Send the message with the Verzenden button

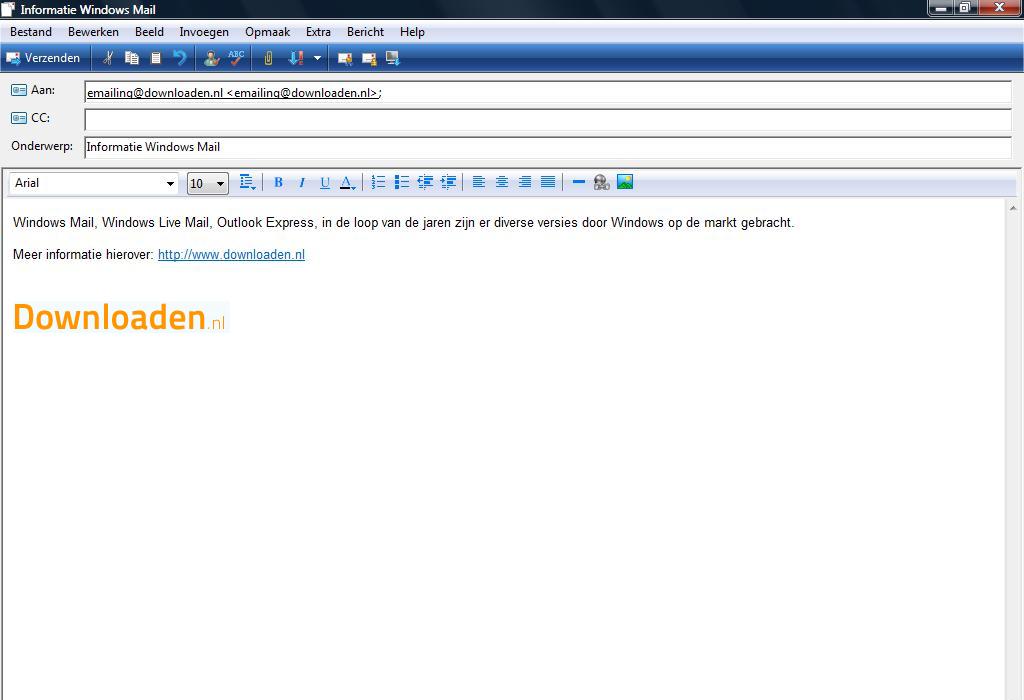coord(43,58)
